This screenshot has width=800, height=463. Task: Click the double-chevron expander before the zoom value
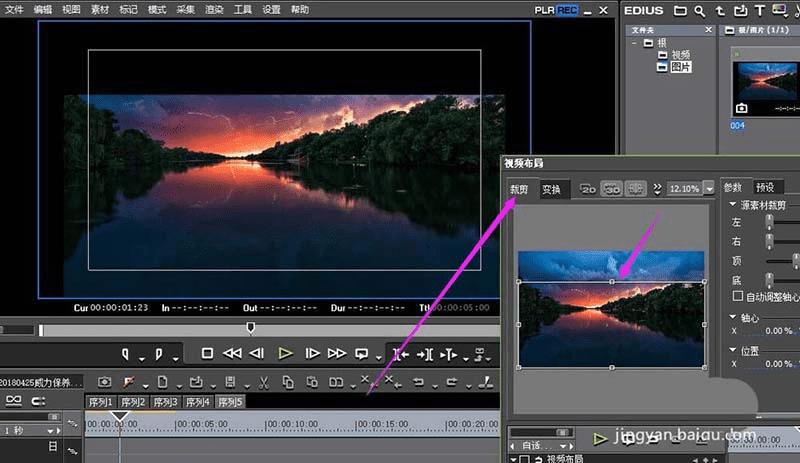(657, 189)
